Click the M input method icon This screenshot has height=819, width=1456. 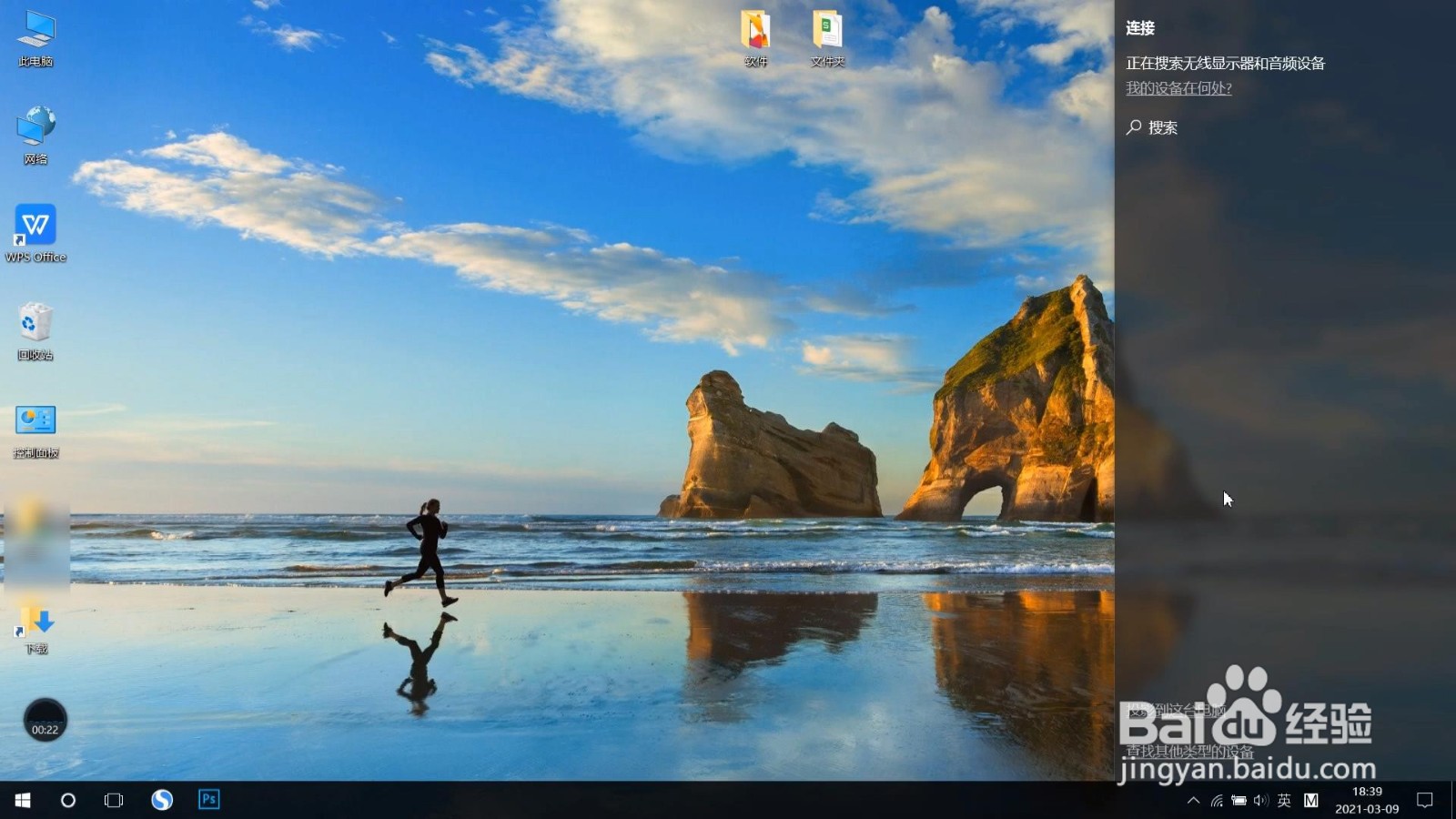[1311, 801]
